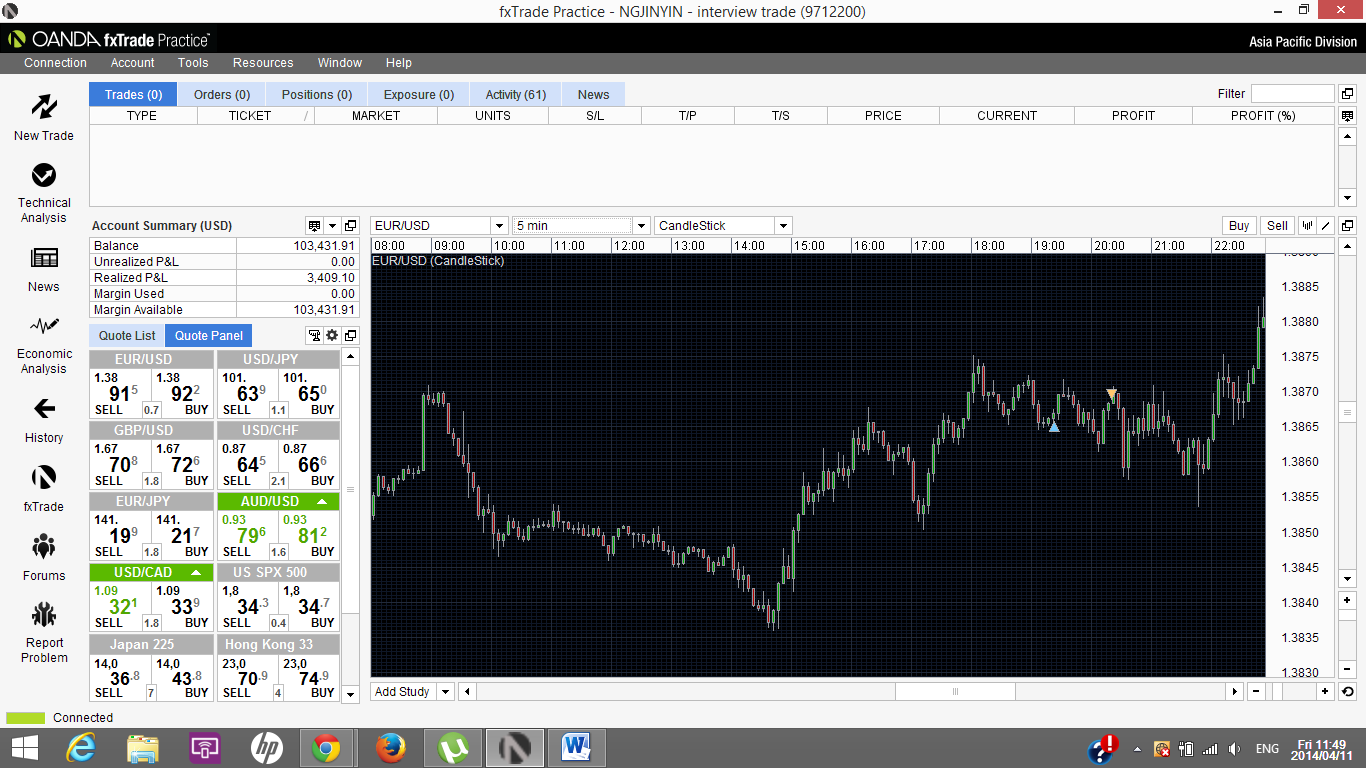Toggle the chart bars display icon
This screenshot has width=1366, height=768.
(x=1308, y=226)
